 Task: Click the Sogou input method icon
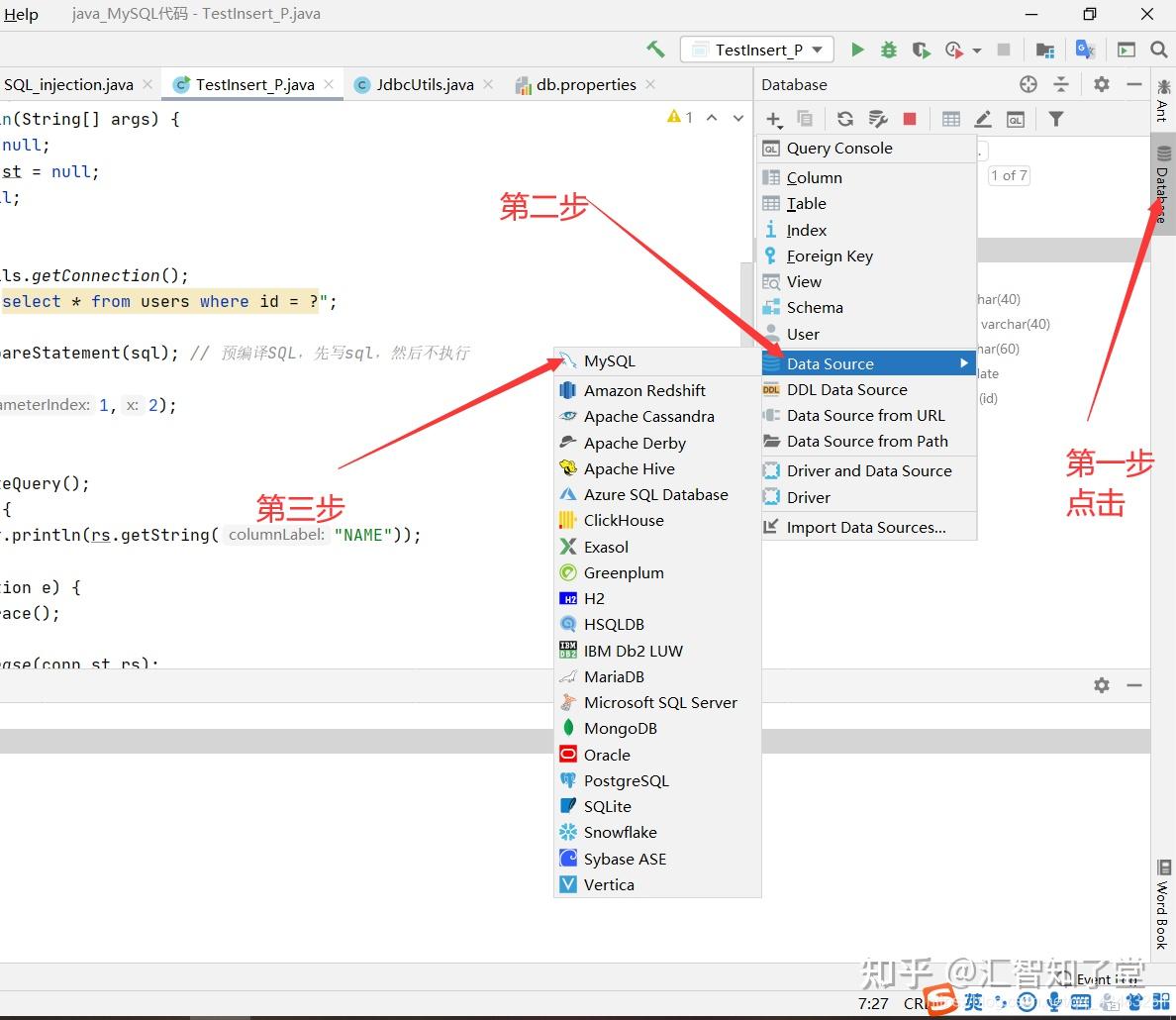coord(939,1000)
